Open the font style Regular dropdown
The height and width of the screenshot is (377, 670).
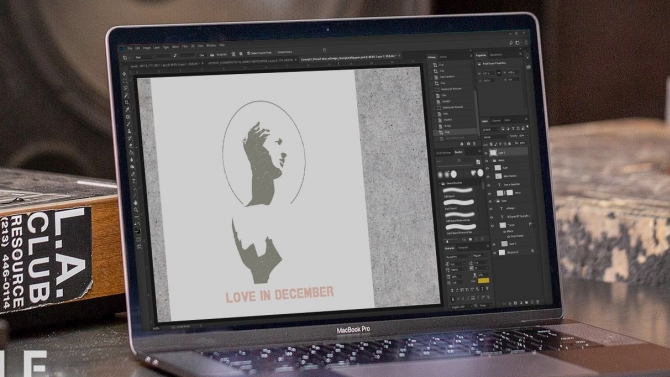480,256
